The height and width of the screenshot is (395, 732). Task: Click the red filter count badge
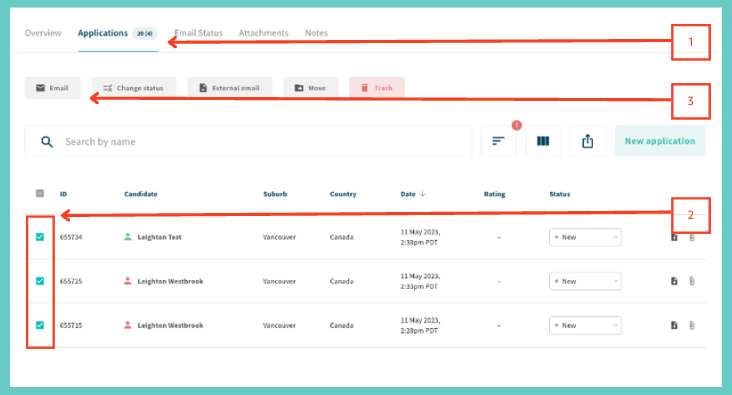[516, 125]
